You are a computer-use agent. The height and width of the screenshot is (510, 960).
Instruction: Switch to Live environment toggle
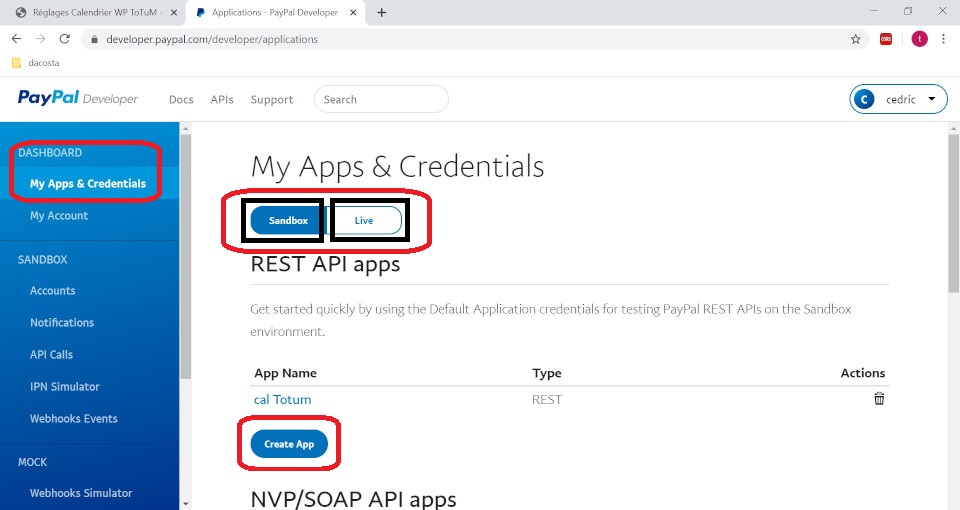tap(364, 220)
